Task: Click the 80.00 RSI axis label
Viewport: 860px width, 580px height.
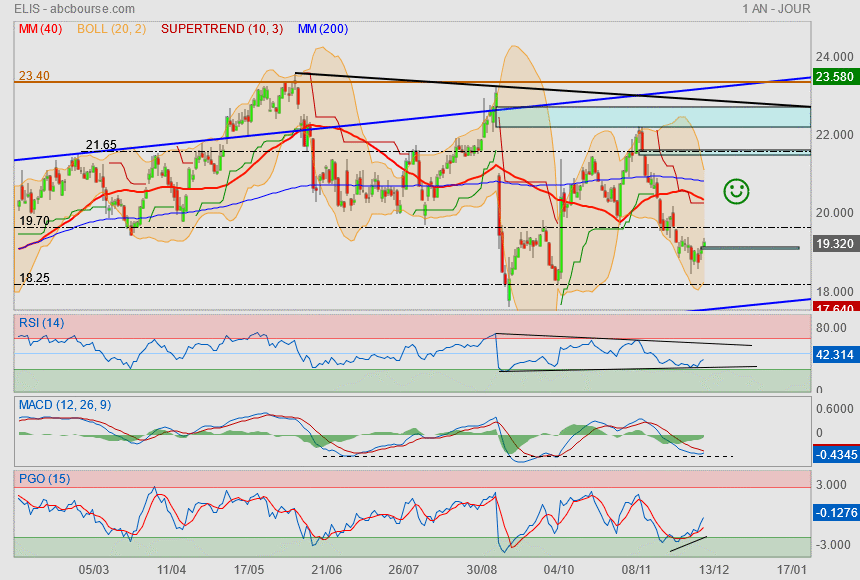Action: [831, 328]
